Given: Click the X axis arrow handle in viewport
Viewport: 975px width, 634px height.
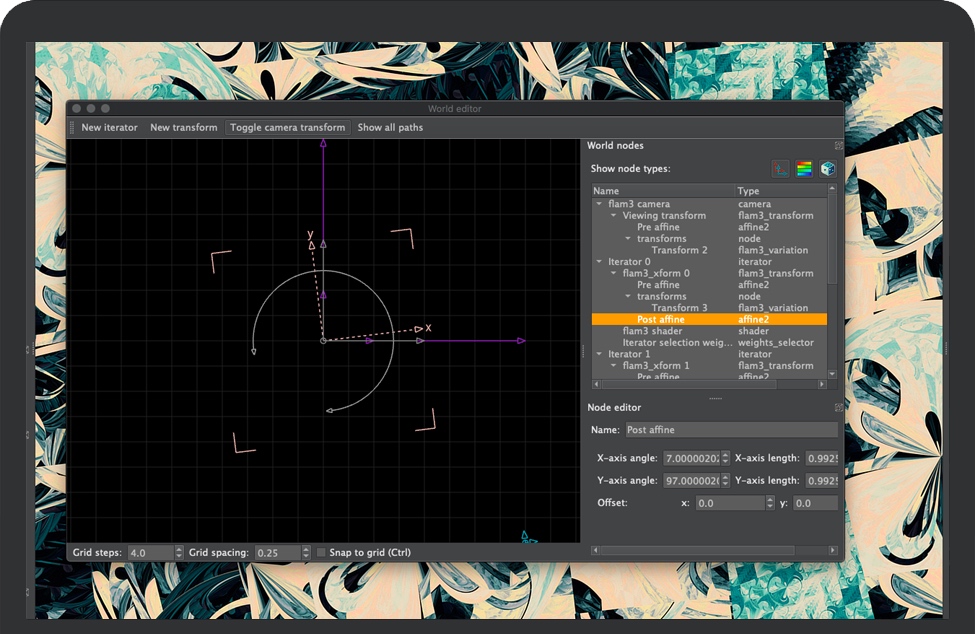Looking at the screenshot, I should 418,329.
